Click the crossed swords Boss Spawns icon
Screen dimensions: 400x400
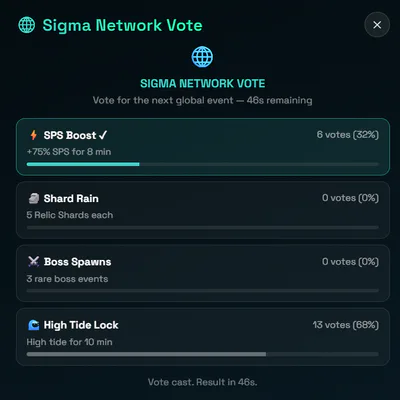[34, 262]
